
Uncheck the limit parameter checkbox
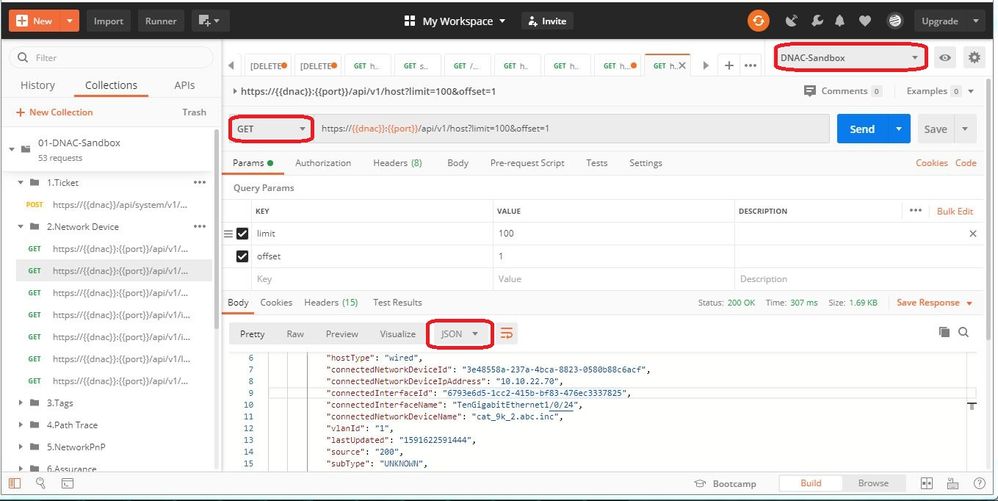pos(242,234)
